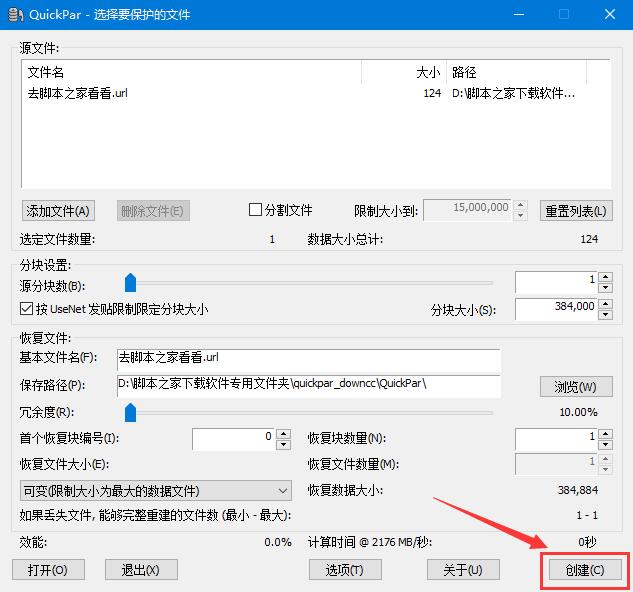Screen dimensions: 633x592
Task: Click the 创建(C) button
Action: (585, 570)
